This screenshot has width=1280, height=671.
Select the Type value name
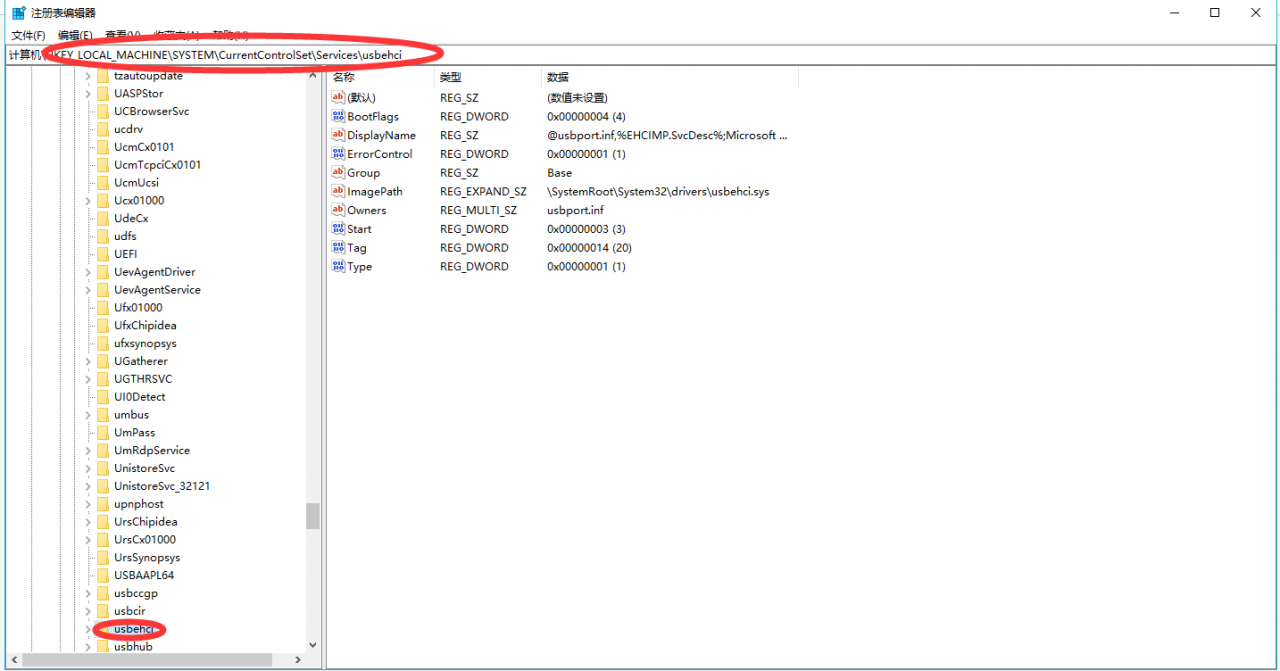(x=360, y=267)
